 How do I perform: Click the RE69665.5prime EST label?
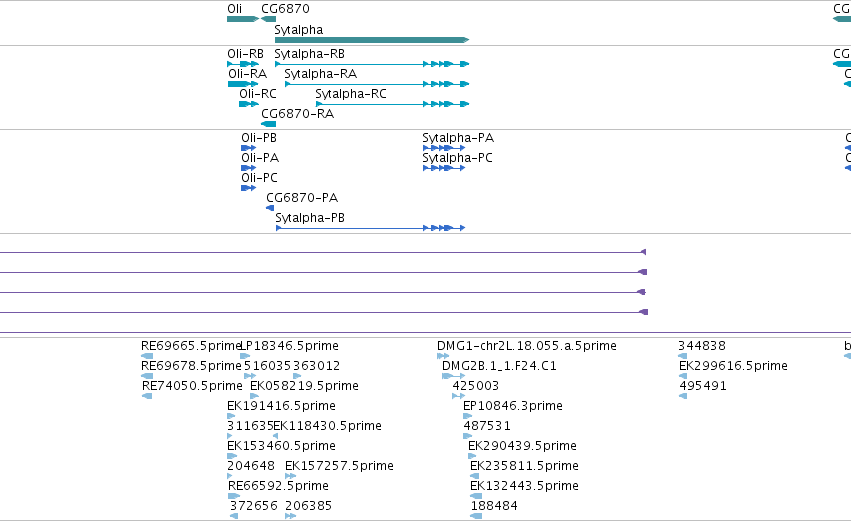point(190,346)
